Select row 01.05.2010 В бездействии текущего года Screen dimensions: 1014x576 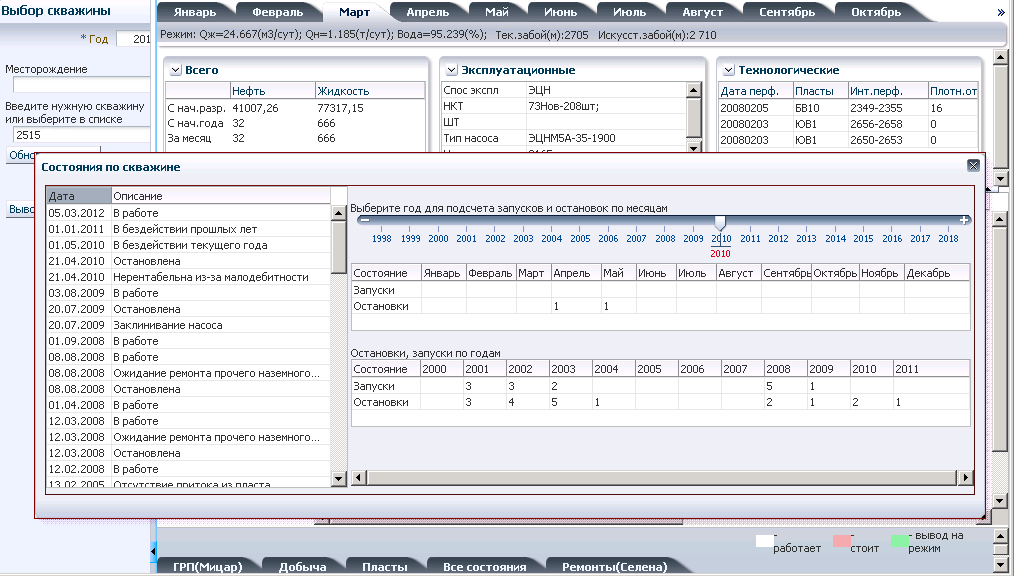(x=188, y=245)
